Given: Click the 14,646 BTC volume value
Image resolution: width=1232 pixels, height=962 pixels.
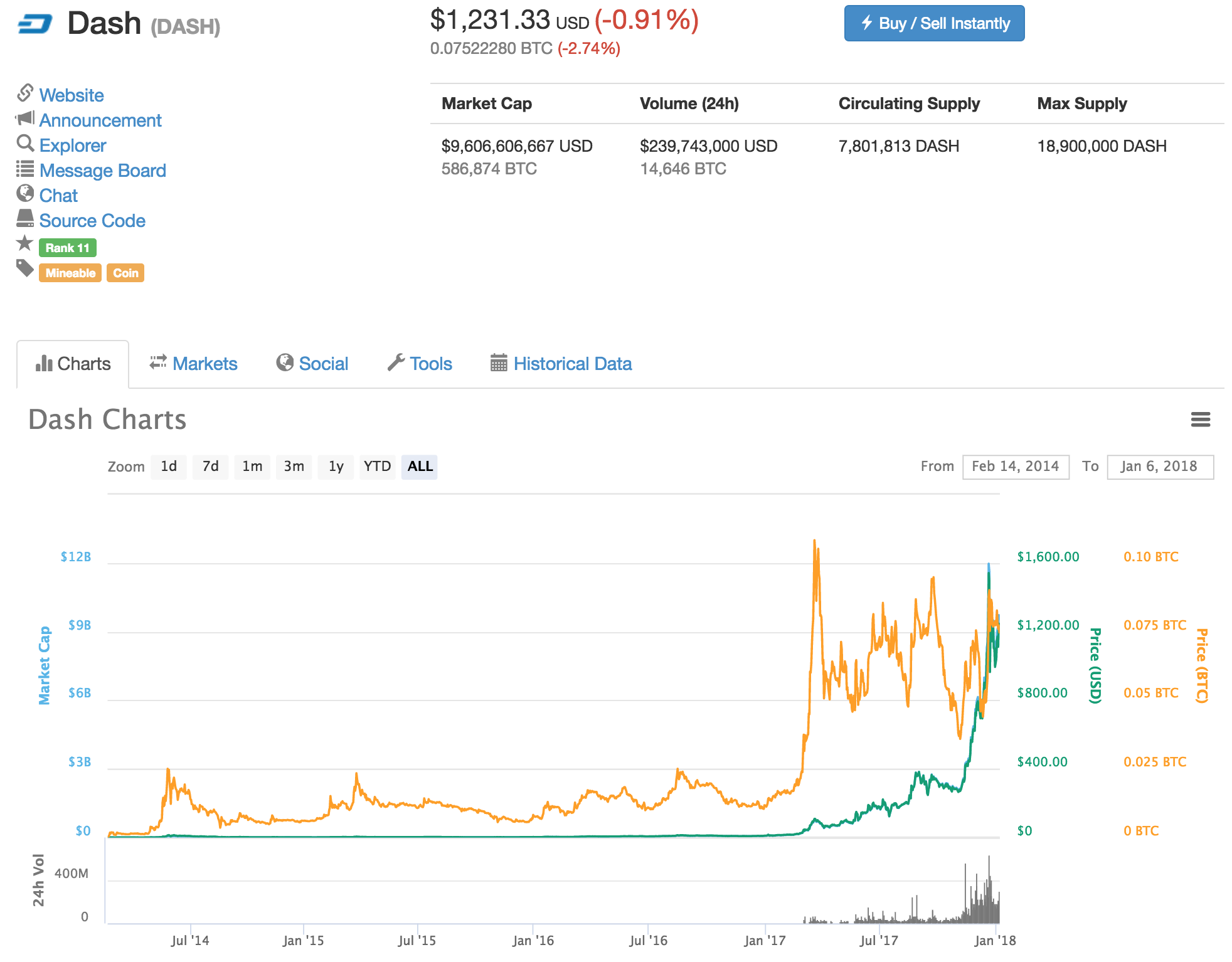Looking at the screenshot, I should 683,169.
